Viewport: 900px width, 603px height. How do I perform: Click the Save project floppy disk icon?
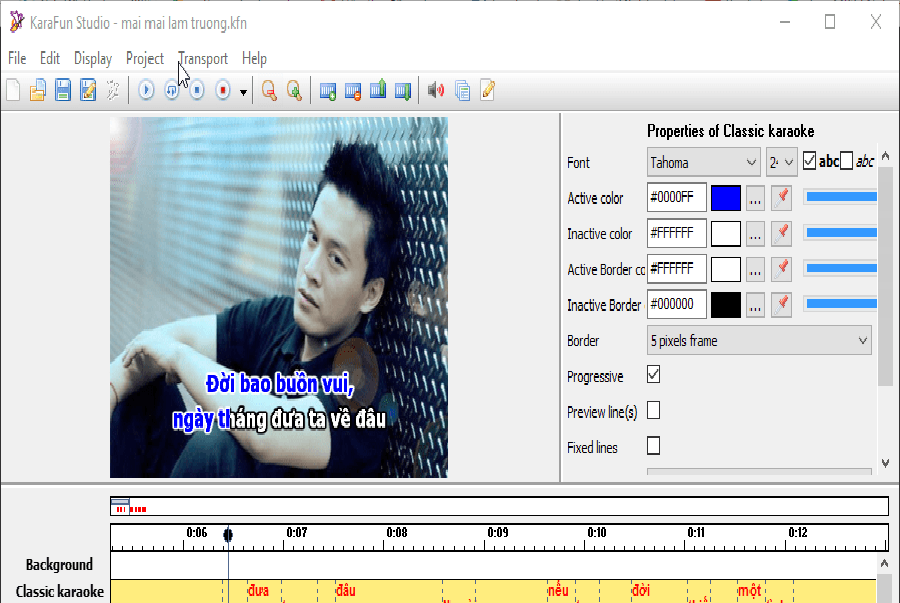tap(62, 91)
